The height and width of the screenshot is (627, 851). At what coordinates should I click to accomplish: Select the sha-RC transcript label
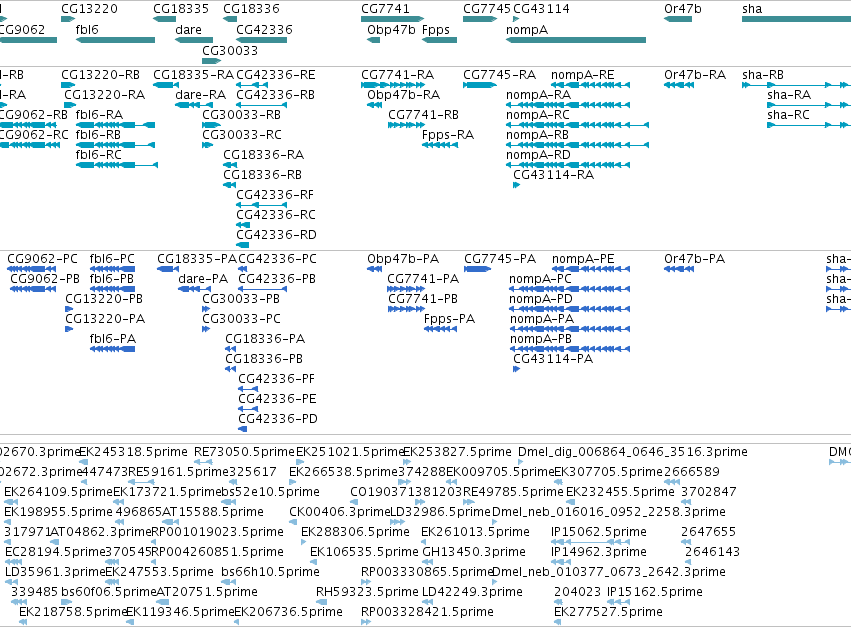point(788,115)
